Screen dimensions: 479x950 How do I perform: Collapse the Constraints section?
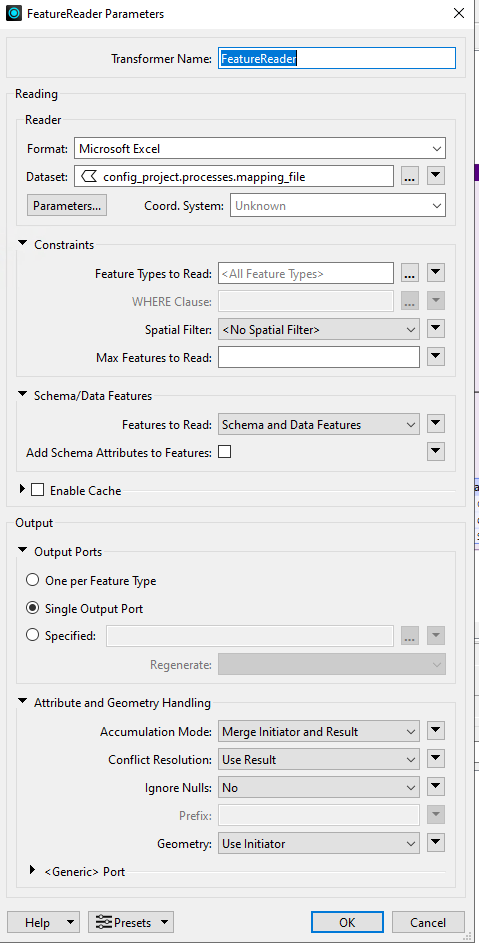(23, 244)
